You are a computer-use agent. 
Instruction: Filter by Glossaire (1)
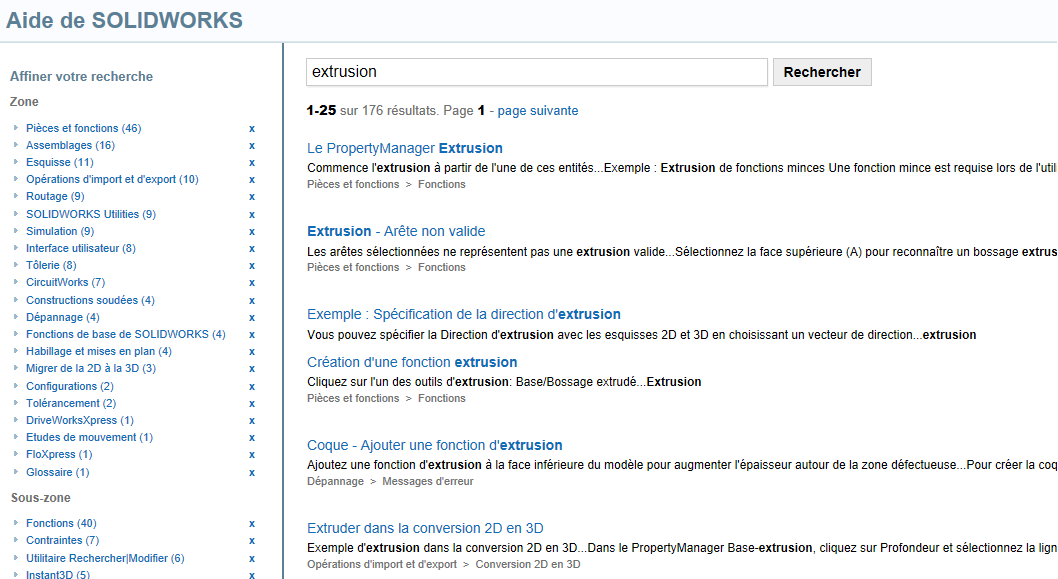pyautogui.click(x=57, y=472)
